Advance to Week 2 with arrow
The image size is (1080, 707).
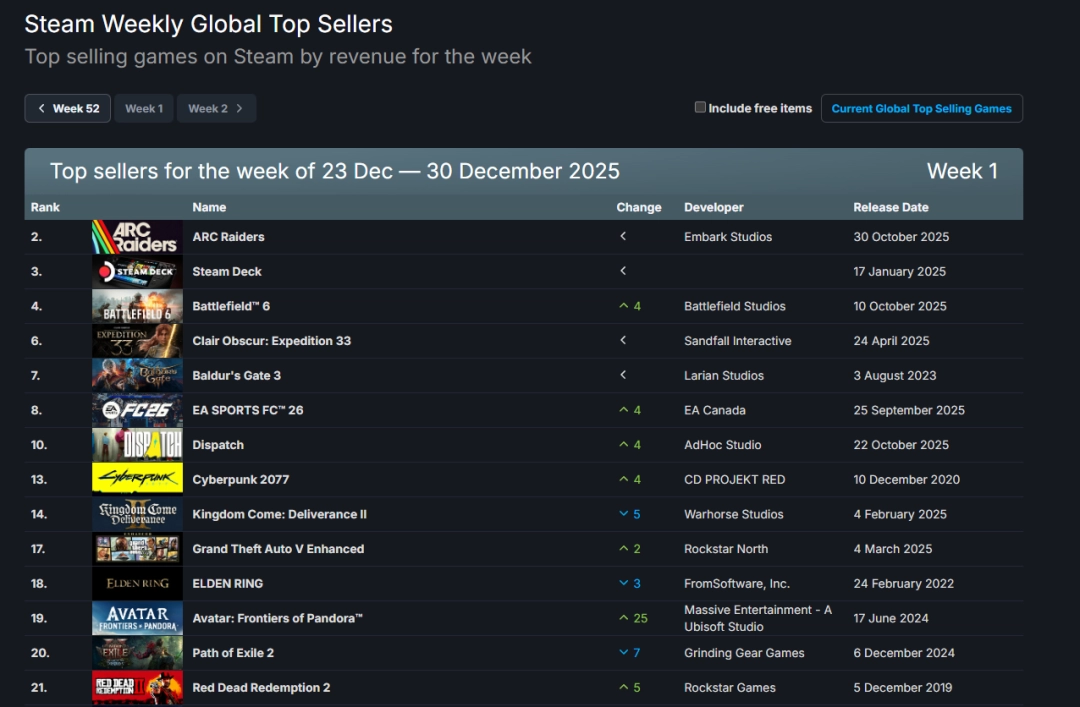pyautogui.click(x=217, y=108)
